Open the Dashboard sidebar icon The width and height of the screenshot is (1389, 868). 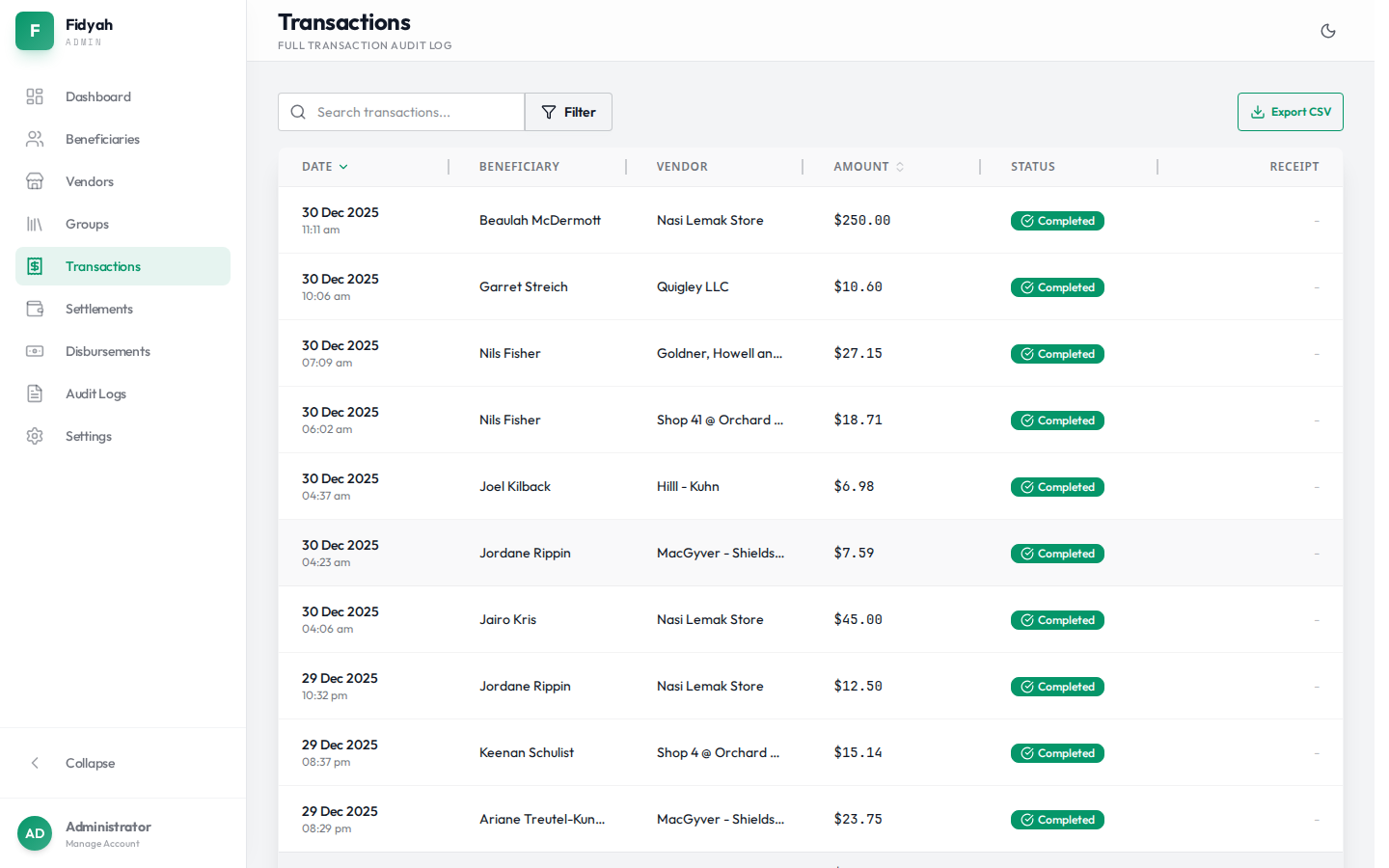point(35,96)
